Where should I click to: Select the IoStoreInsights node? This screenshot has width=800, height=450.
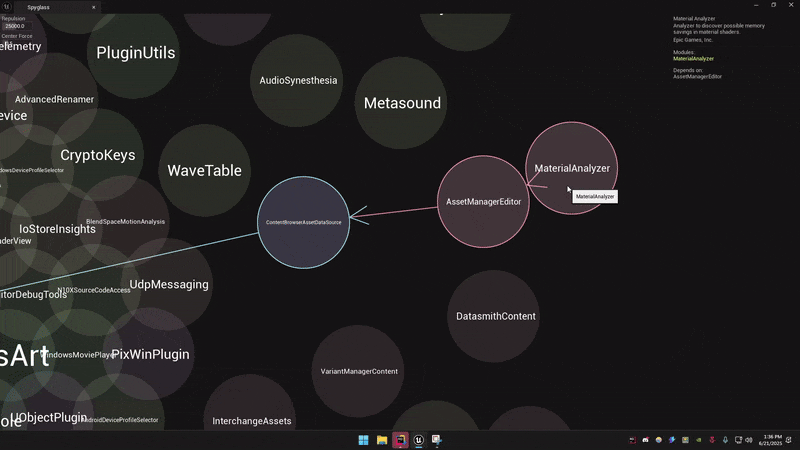57,229
